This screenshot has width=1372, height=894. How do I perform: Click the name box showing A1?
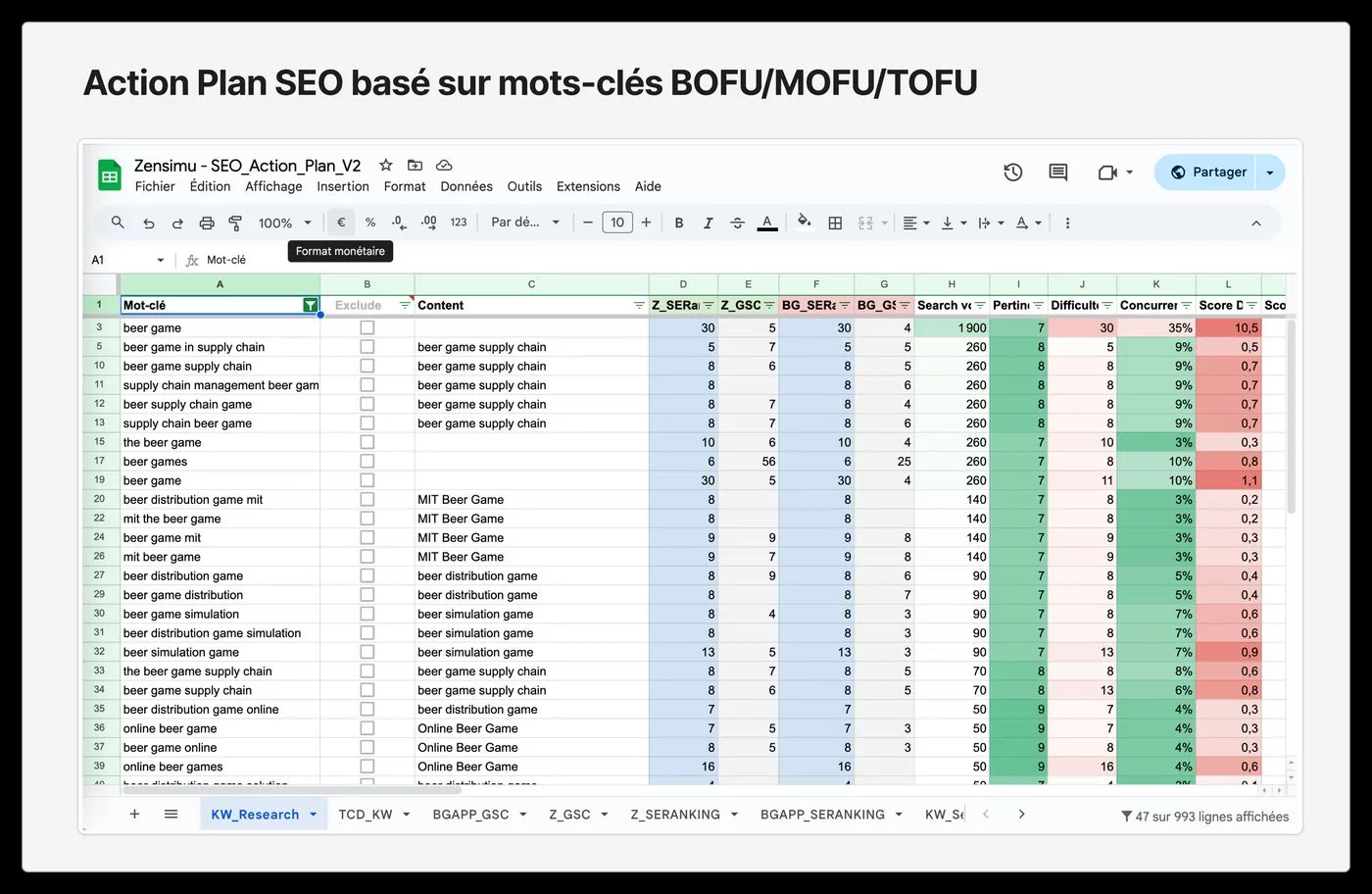127,260
